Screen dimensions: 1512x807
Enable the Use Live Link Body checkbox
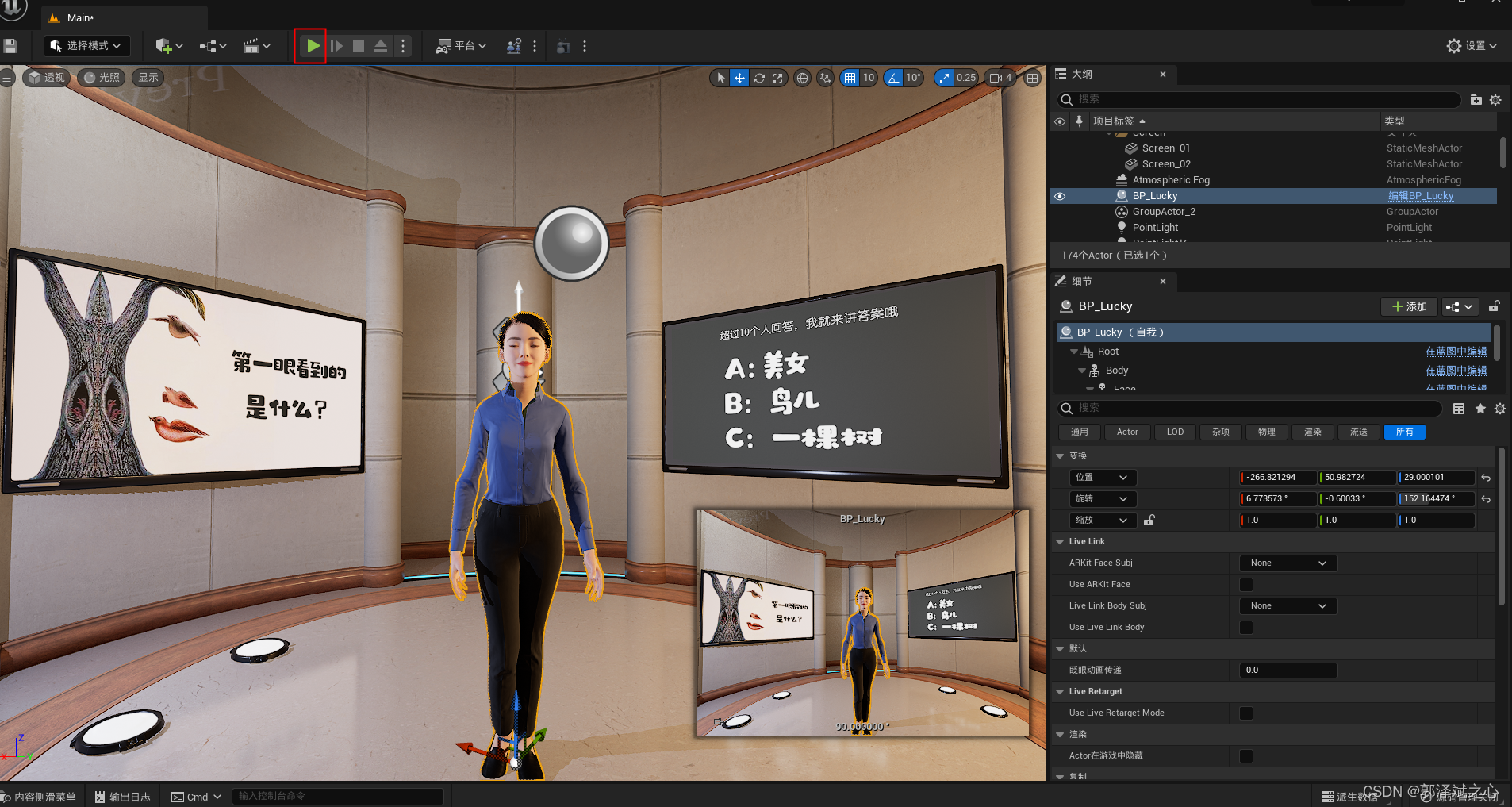(1246, 628)
